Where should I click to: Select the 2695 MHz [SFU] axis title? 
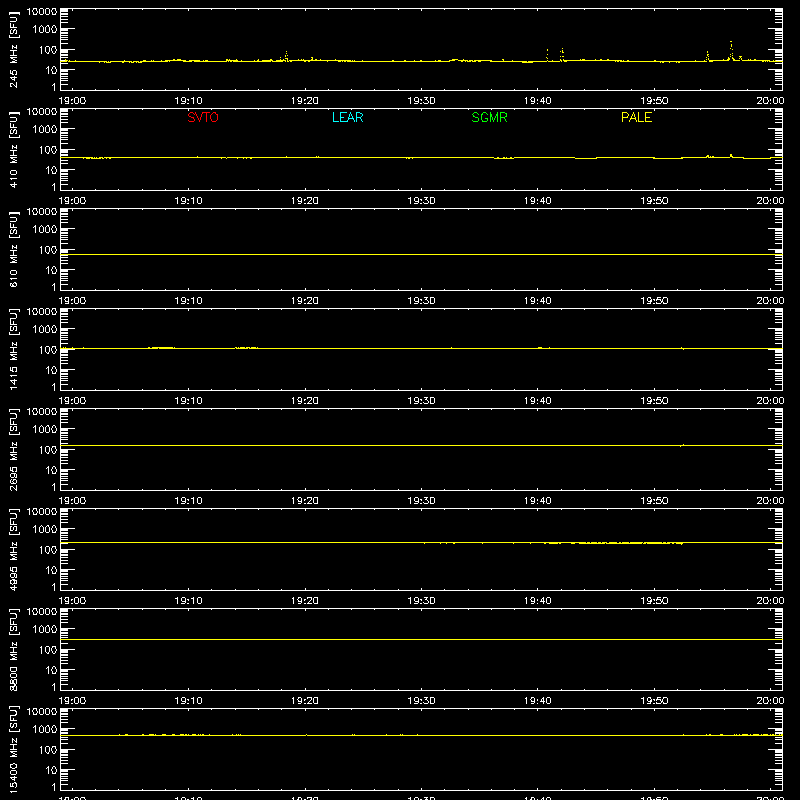(x=14, y=449)
